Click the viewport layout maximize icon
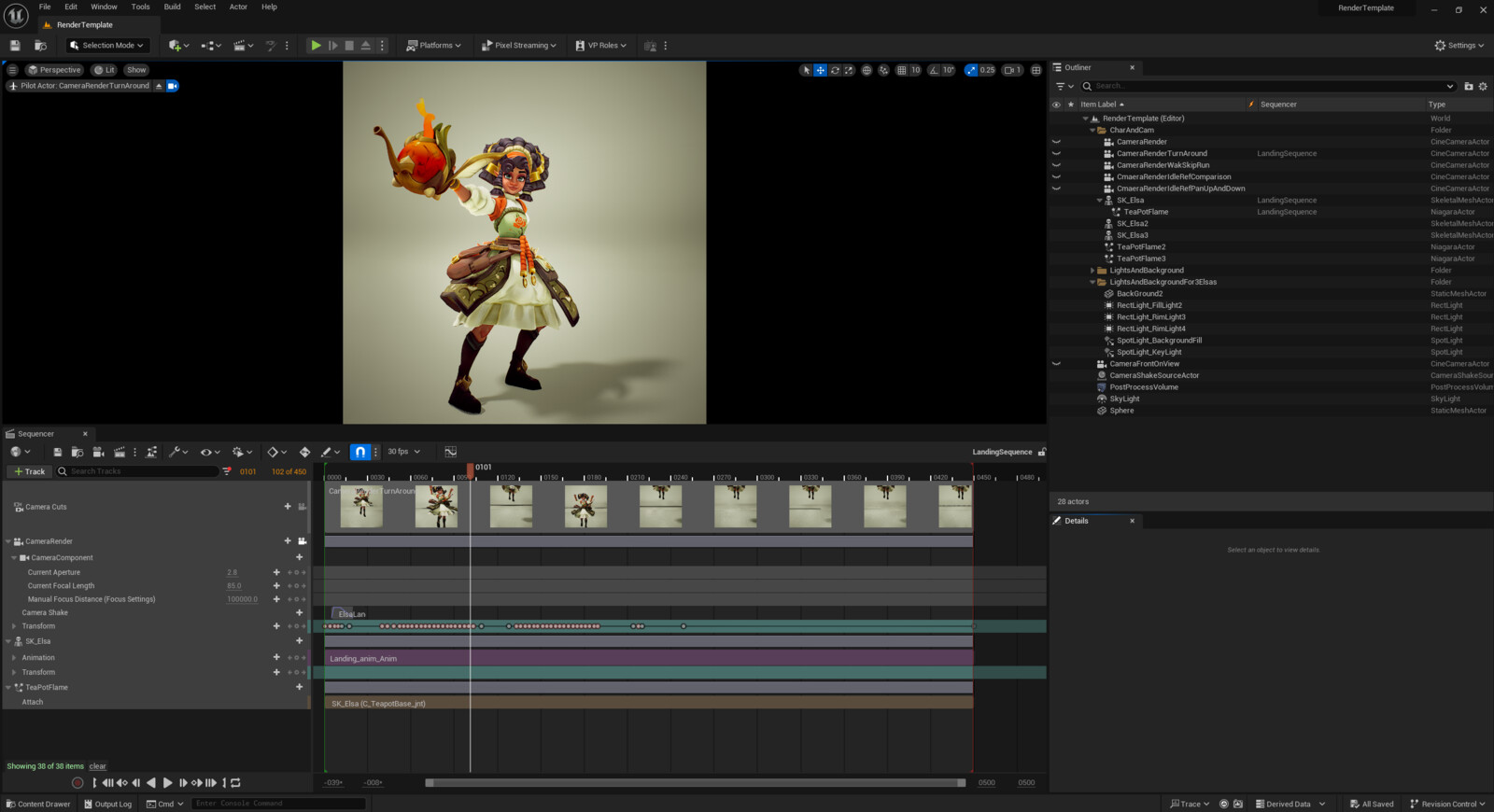This screenshot has height=812, width=1494. (x=1036, y=70)
